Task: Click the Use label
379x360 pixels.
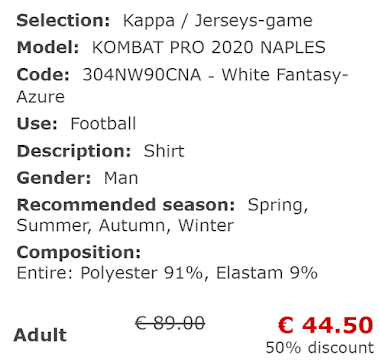Action: tap(37, 124)
